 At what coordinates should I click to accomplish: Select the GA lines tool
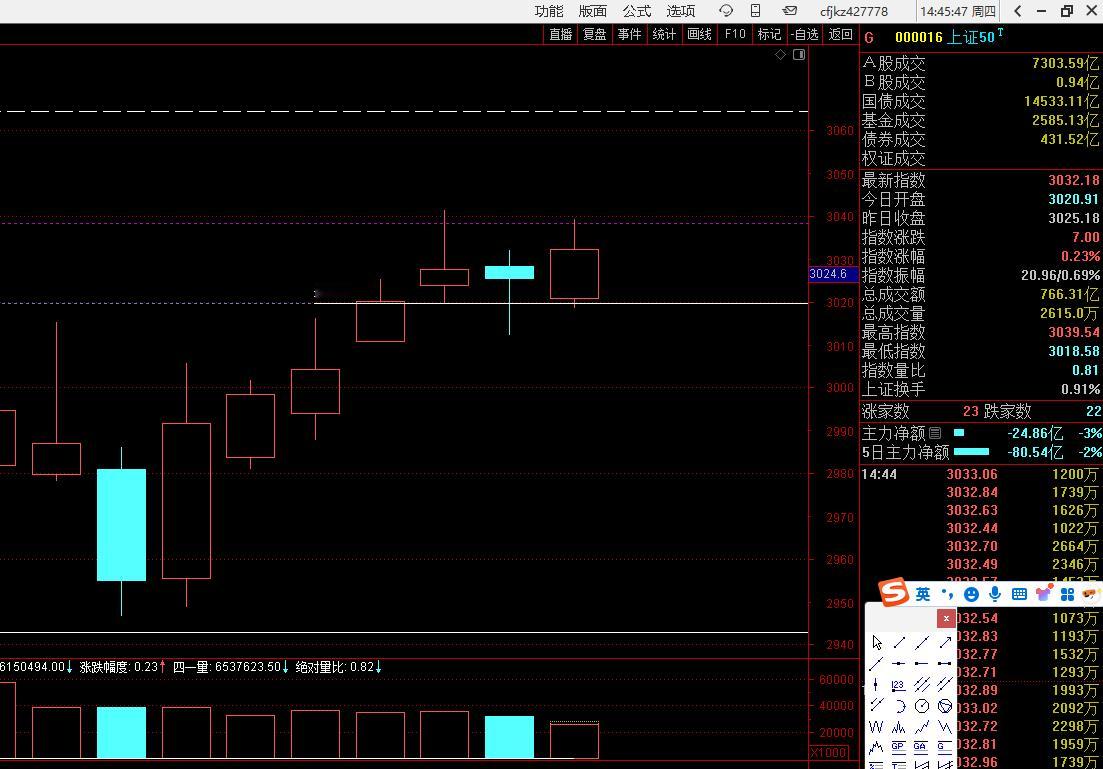coord(922,747)
